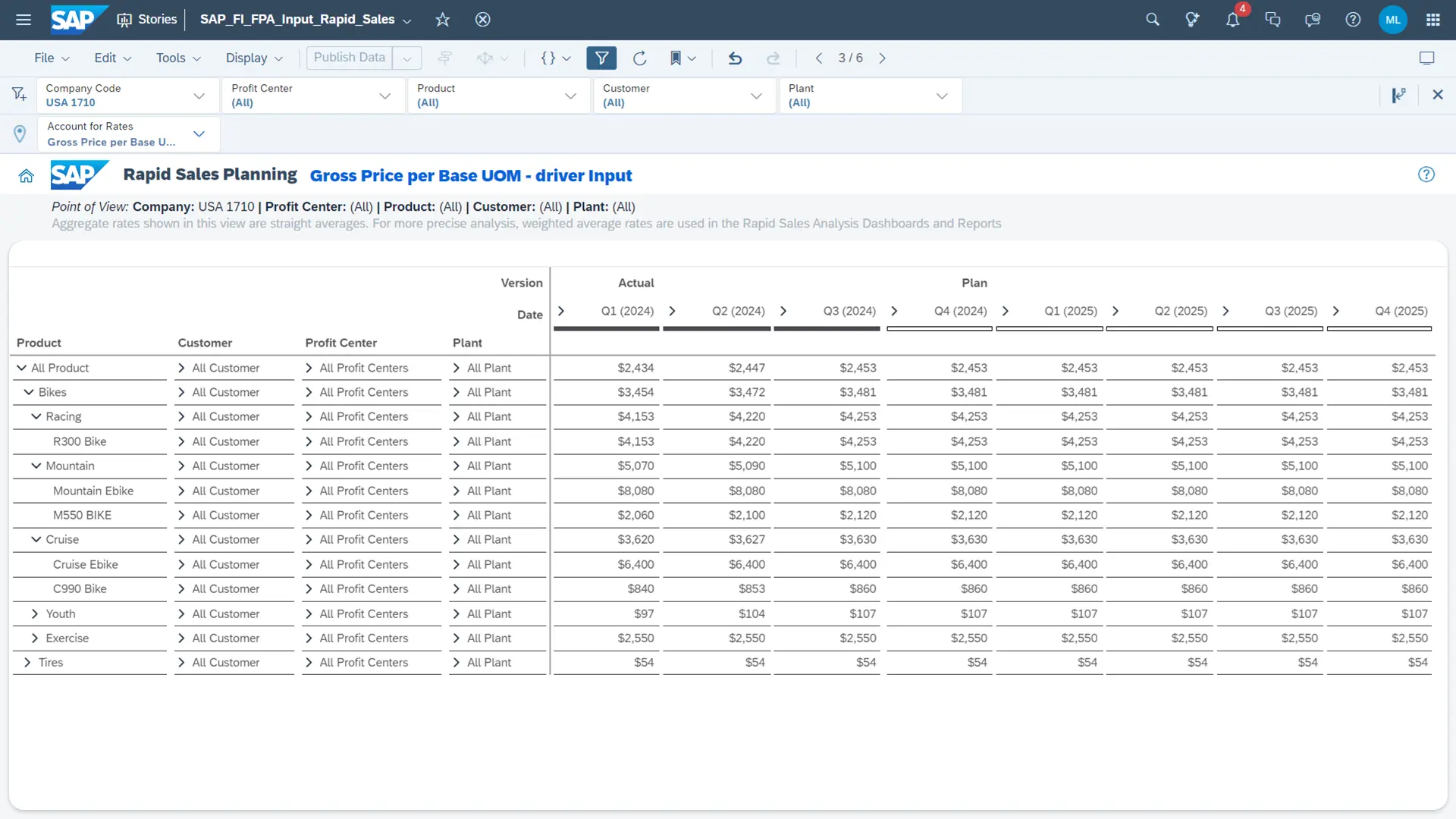Collapse the Bikes product node
Viewport: 1456px width, 819px height.
pos(29,392)
